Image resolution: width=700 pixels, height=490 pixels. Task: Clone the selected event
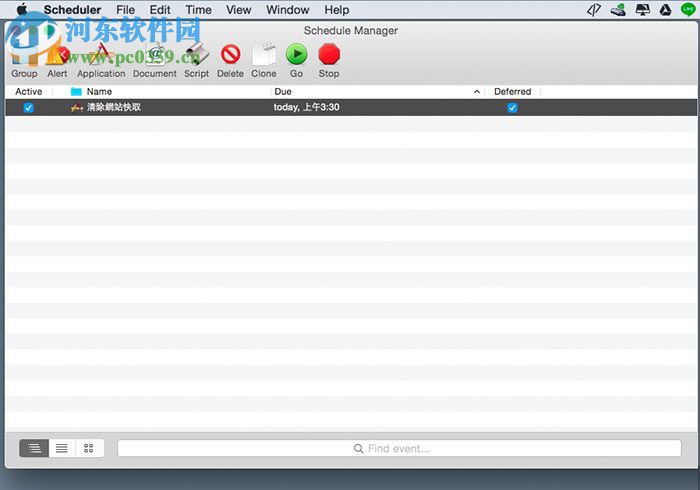point(263,61)
